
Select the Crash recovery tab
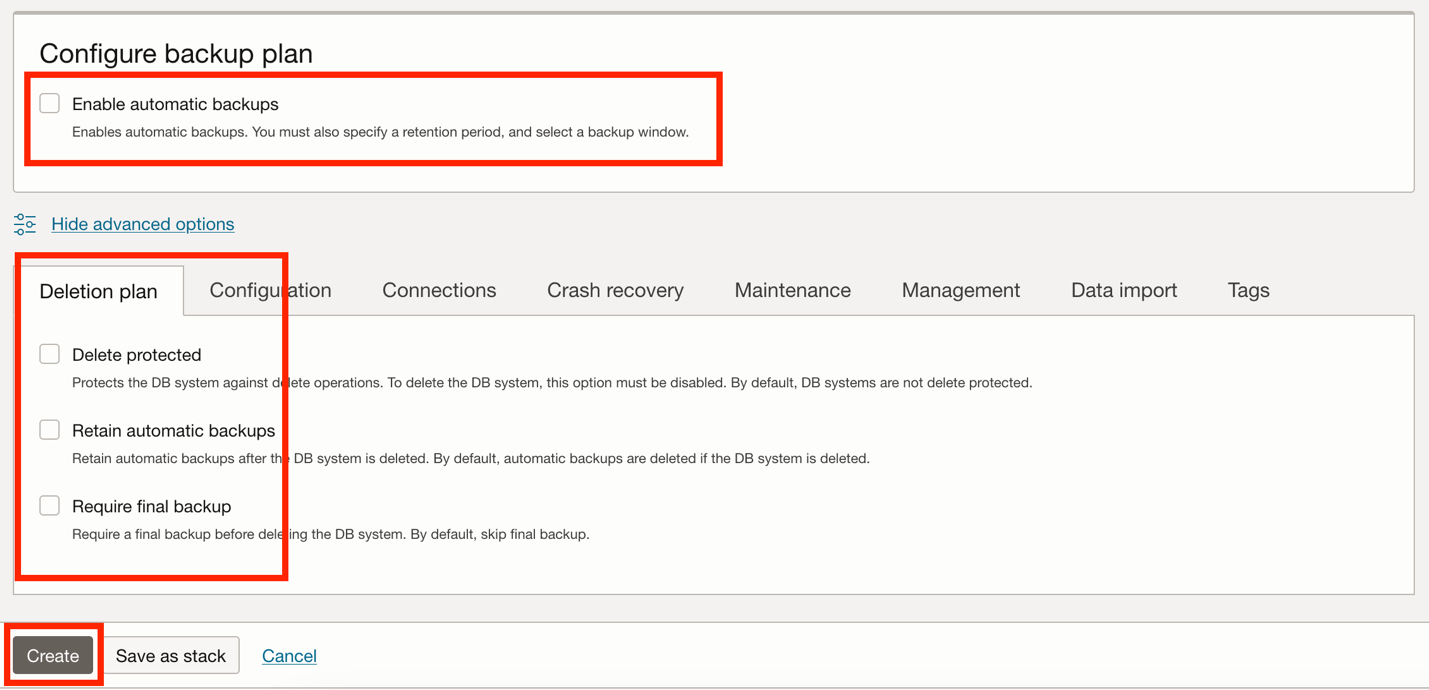point(614,290)
